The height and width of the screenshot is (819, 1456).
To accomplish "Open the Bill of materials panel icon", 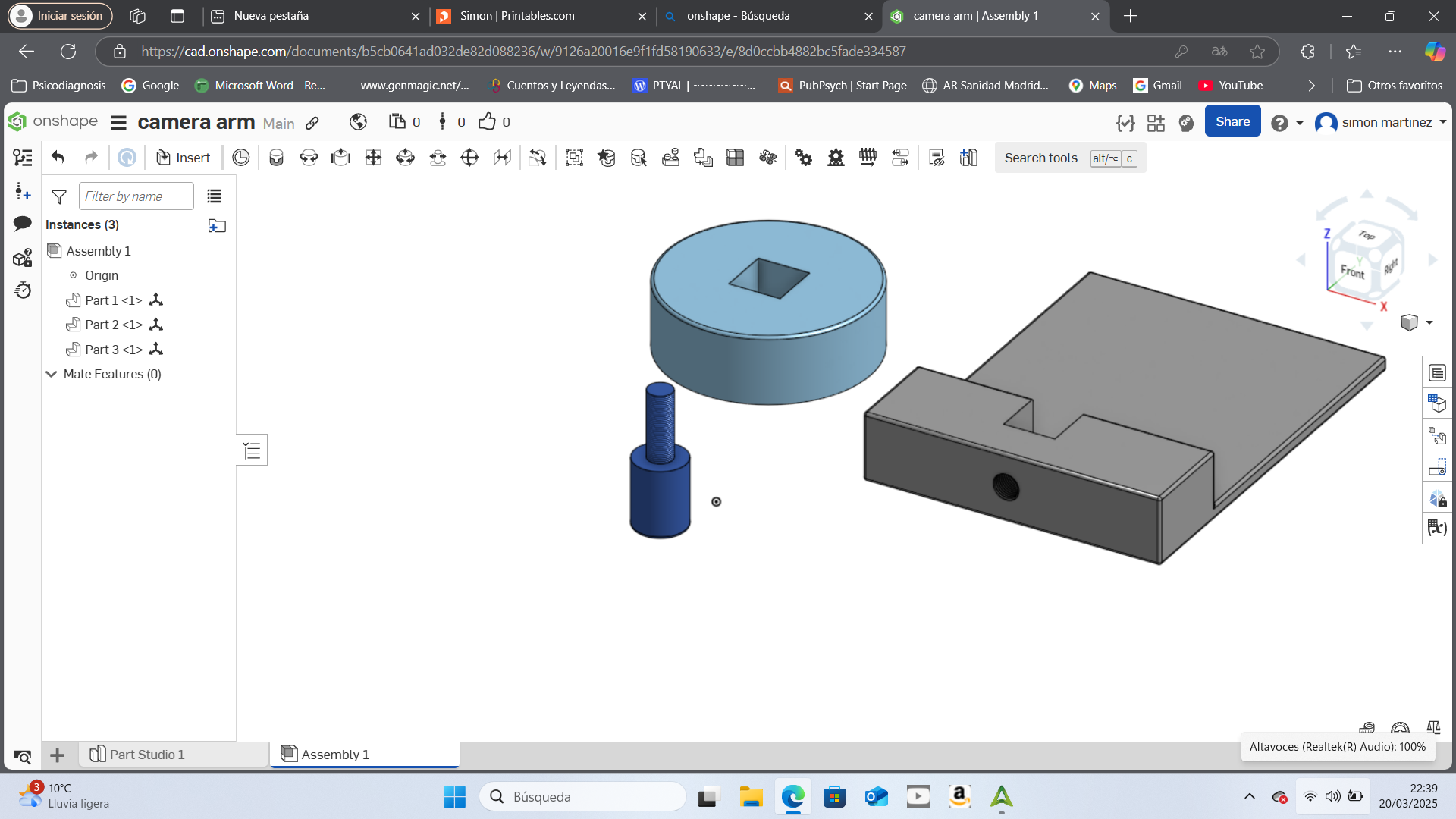I will [1437, 373].
